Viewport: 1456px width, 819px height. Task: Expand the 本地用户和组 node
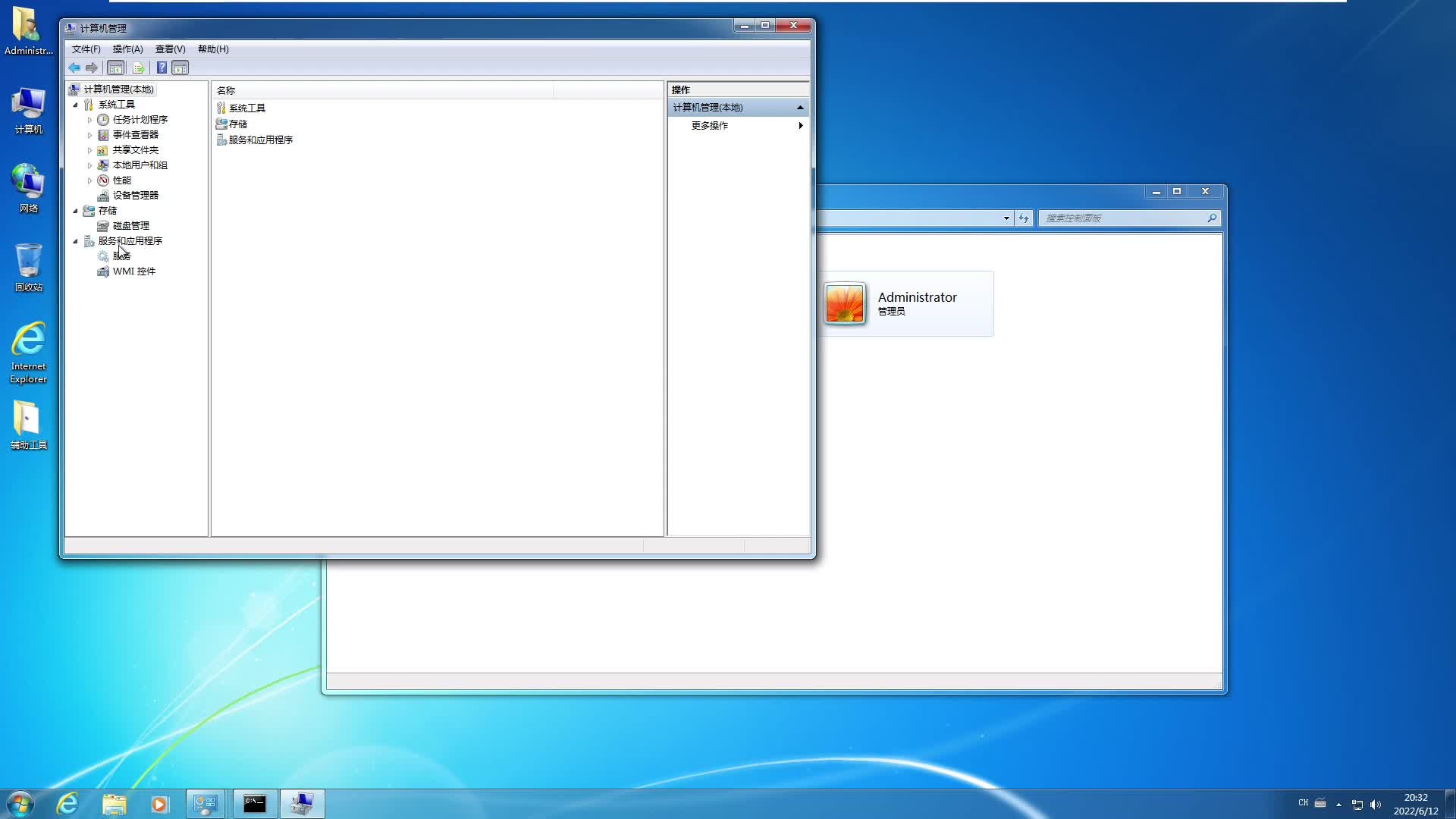point(89,165)
